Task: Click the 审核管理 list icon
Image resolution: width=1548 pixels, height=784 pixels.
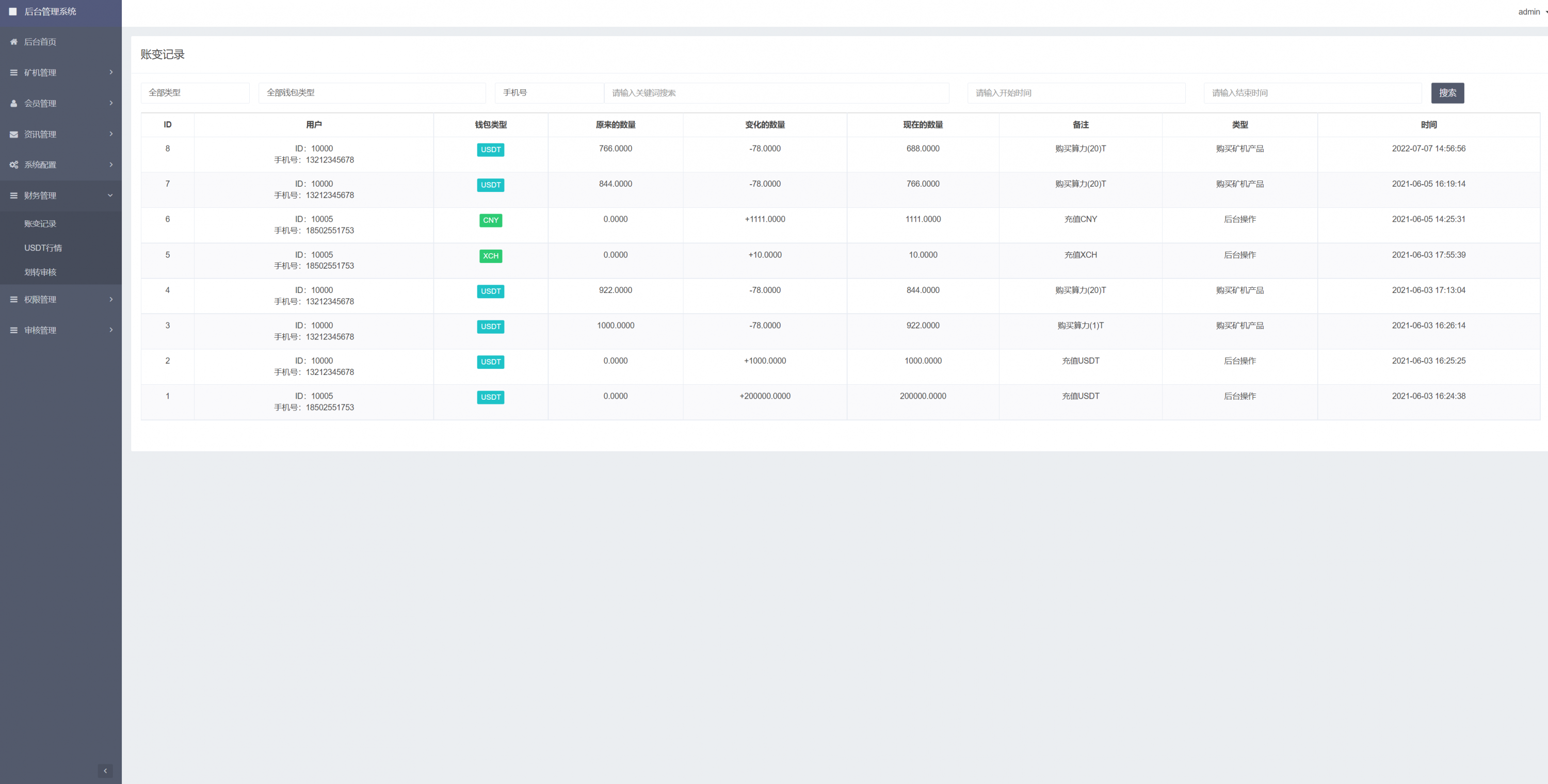Action: coord(13,330)
